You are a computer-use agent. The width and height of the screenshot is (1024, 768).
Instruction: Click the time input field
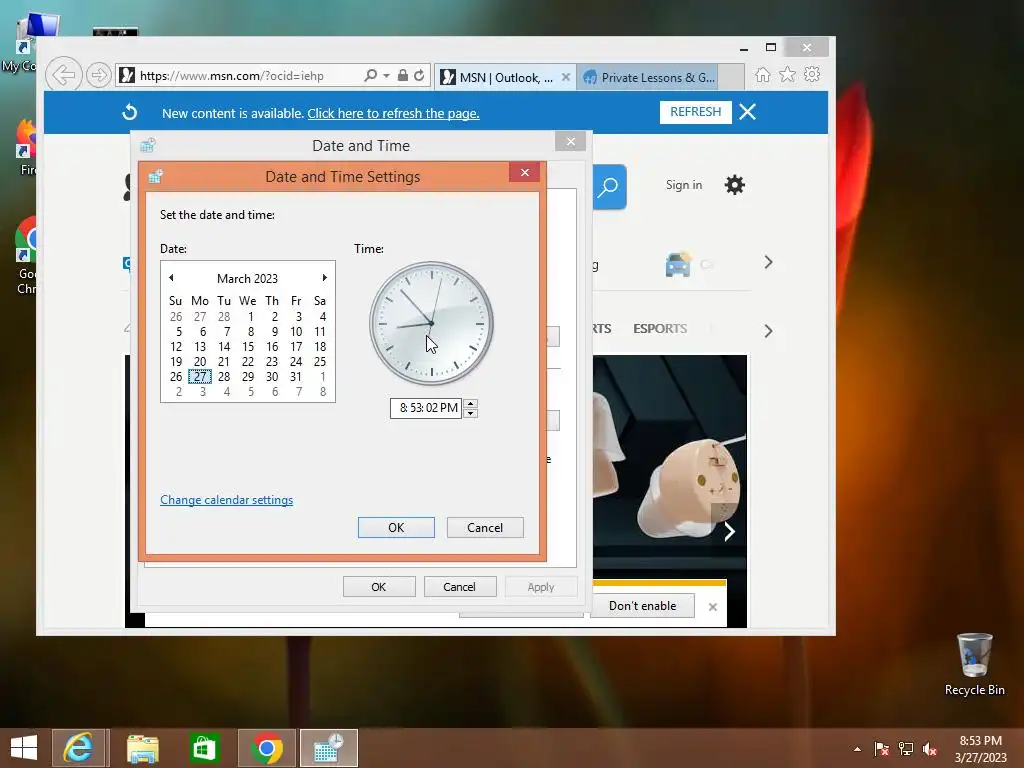coord(426,408)
